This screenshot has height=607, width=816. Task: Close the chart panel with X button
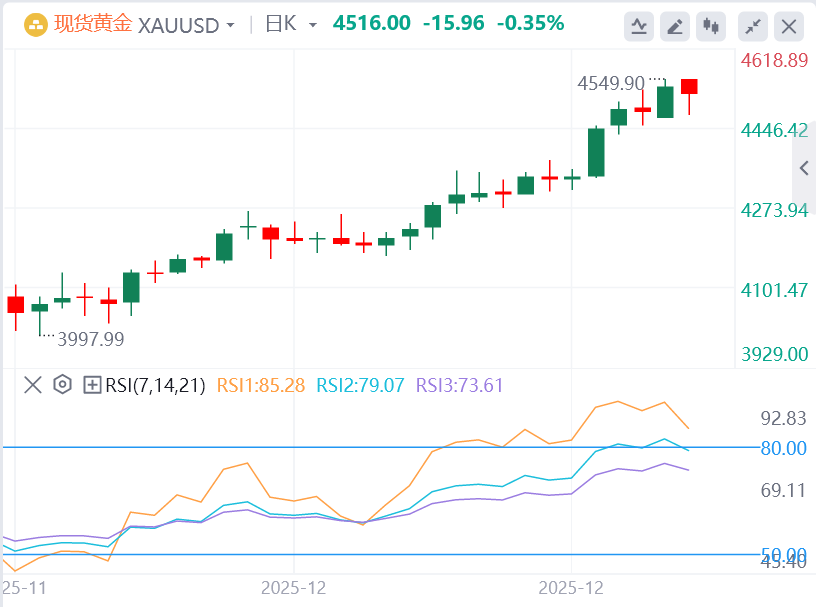coord(790,25)
